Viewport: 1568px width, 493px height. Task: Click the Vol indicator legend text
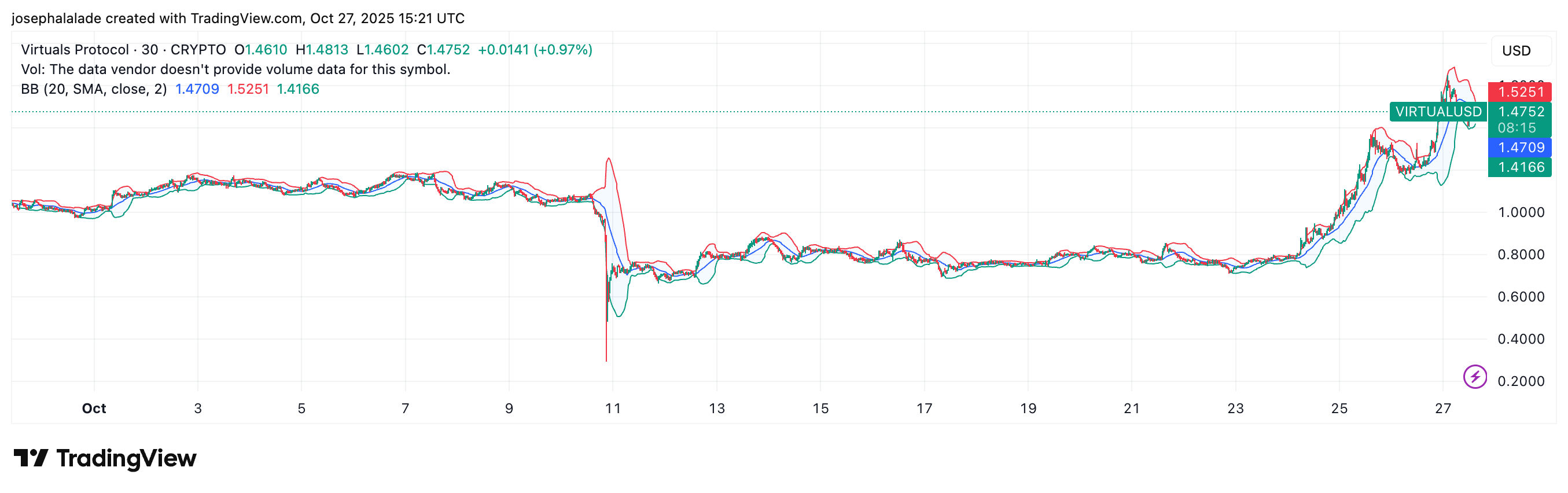235,69
